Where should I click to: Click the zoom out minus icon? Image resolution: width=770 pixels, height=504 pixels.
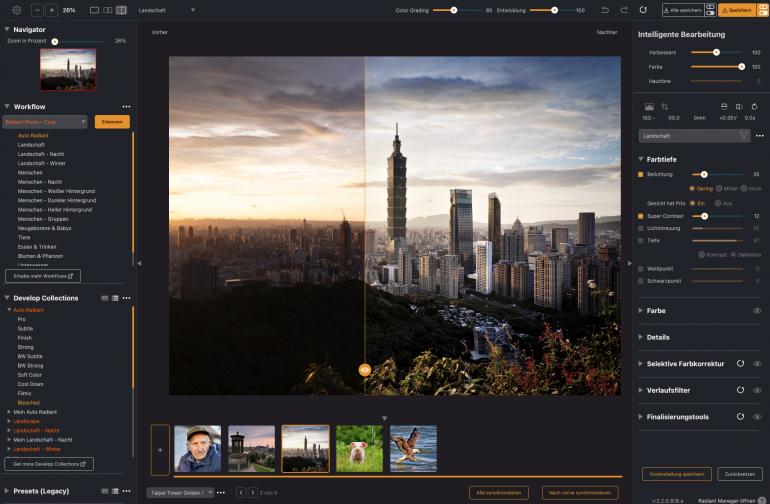(37, 10)
